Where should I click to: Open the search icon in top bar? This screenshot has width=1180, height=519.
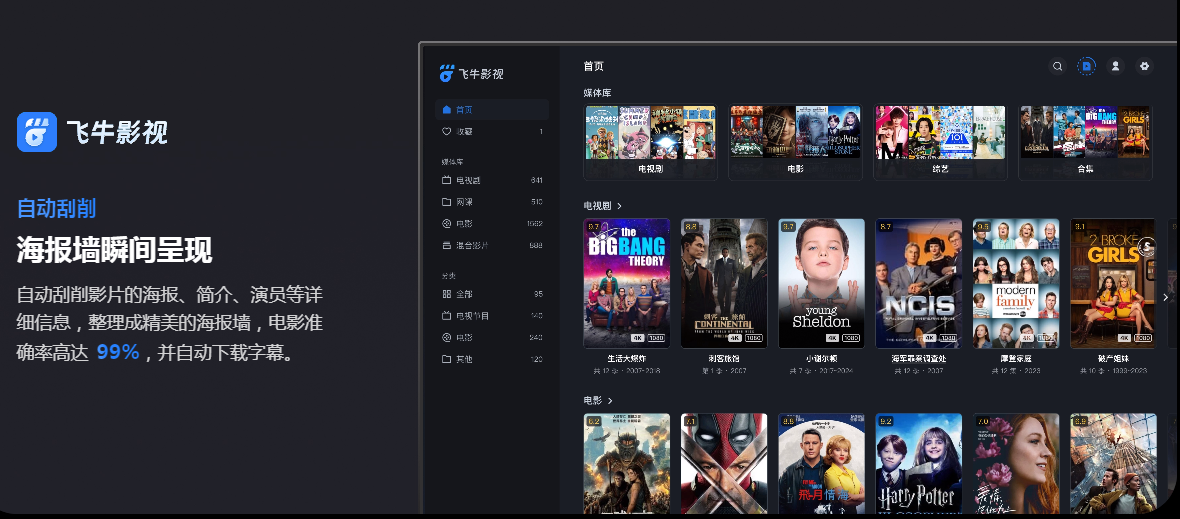tap(1057, 66)
